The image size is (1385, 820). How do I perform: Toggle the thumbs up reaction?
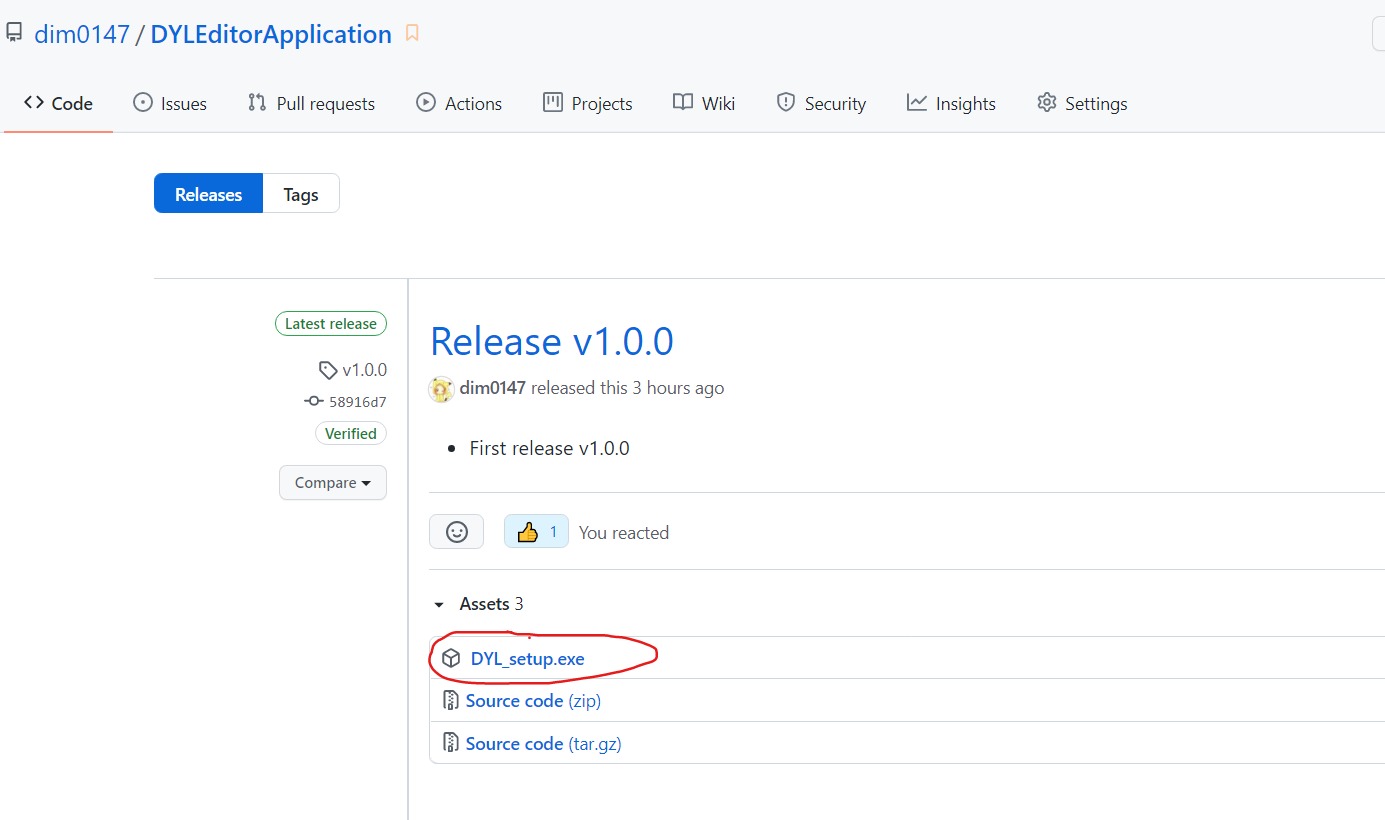click(x=537, y=532)
